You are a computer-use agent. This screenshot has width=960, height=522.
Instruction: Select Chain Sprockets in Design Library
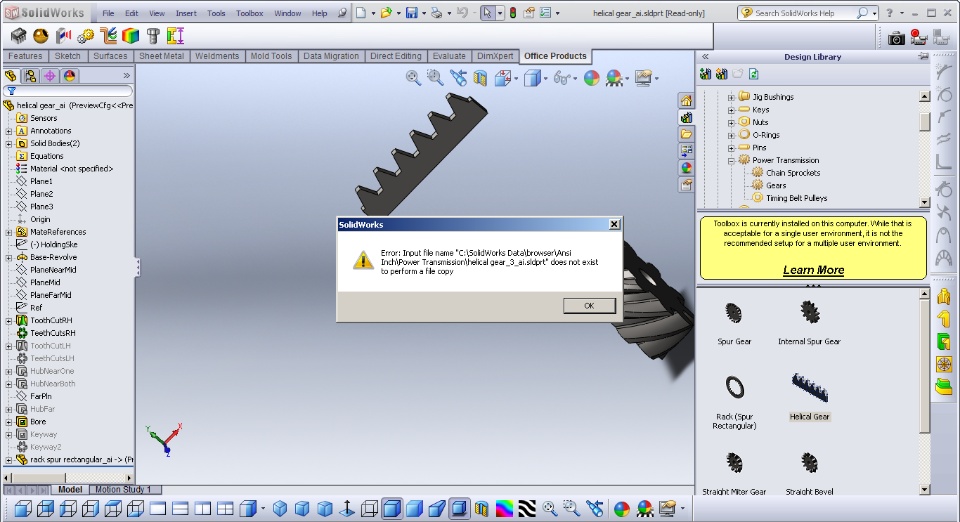click(x=793, y=173)
